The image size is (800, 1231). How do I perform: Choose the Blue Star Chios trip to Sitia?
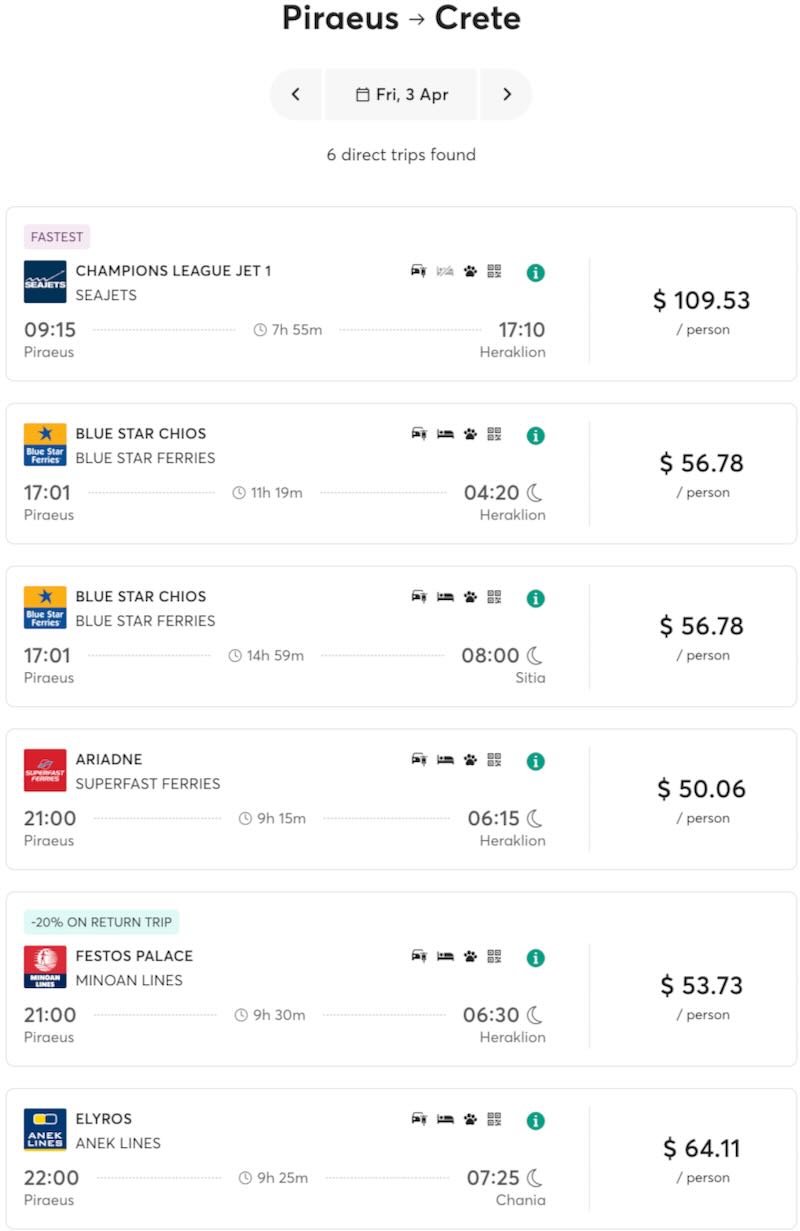coord(298,637)
